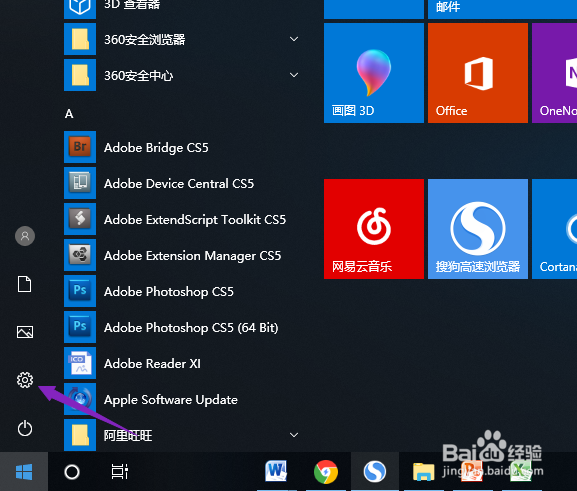The image size is (577, 491).
Task: Open Apple Software Update icon
Action: 80,399
